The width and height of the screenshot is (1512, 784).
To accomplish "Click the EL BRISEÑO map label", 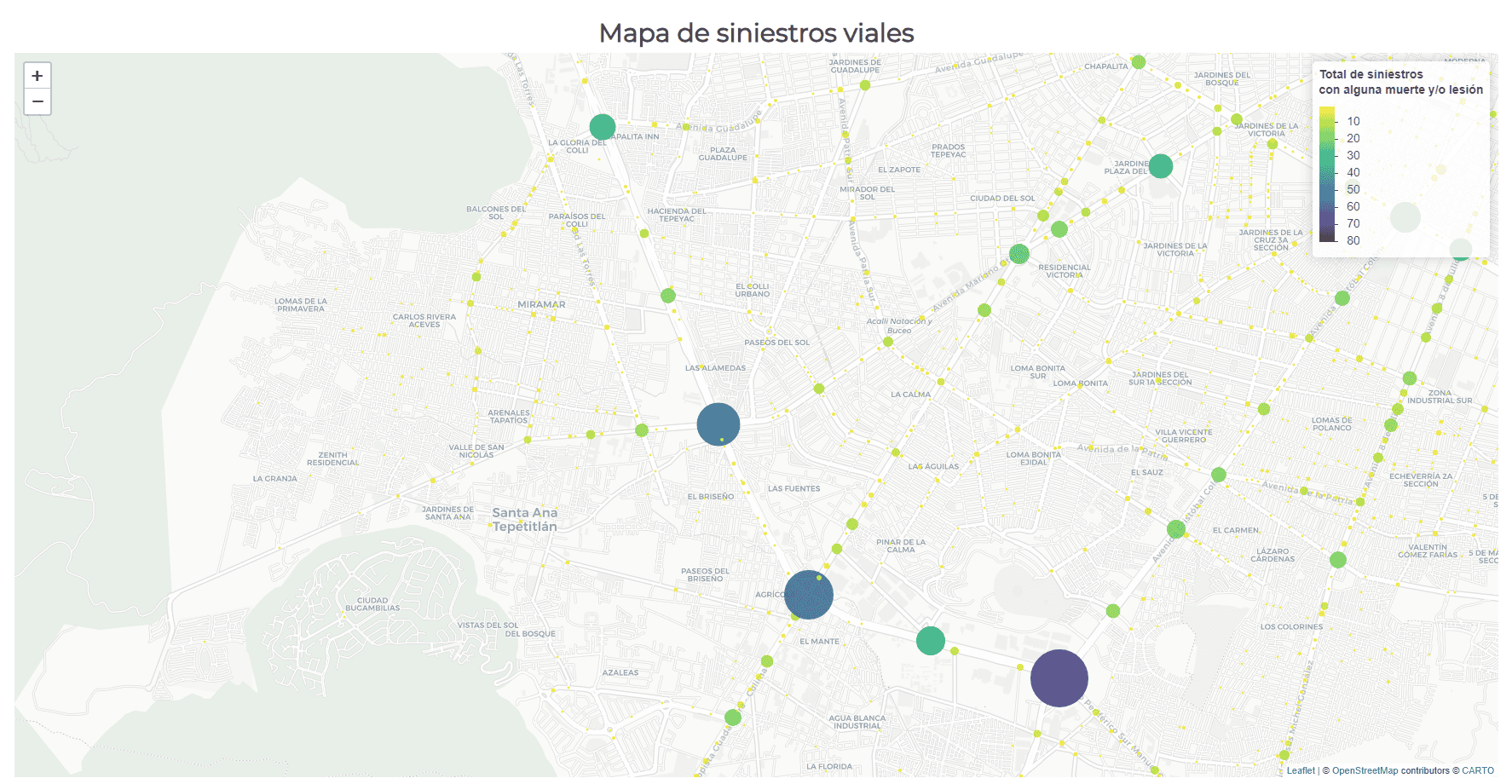I will [x=711, y=497].
